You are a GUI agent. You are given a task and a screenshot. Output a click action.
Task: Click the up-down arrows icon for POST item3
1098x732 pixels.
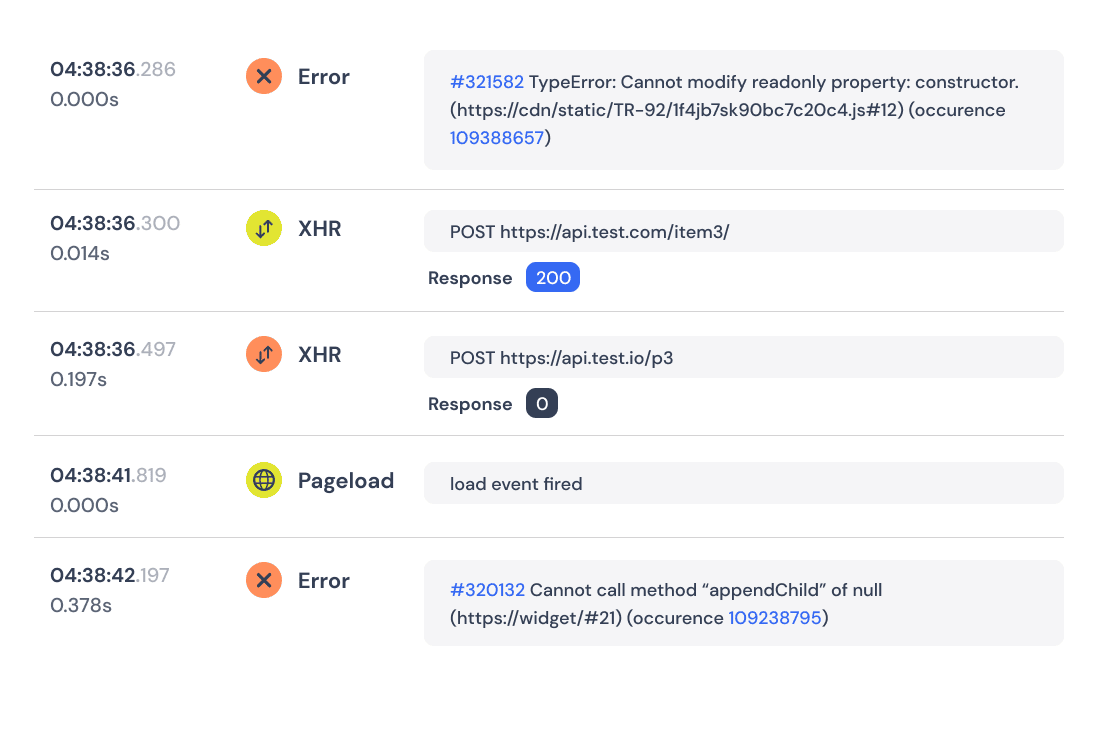pyautogui.click(x=263, y=228)
